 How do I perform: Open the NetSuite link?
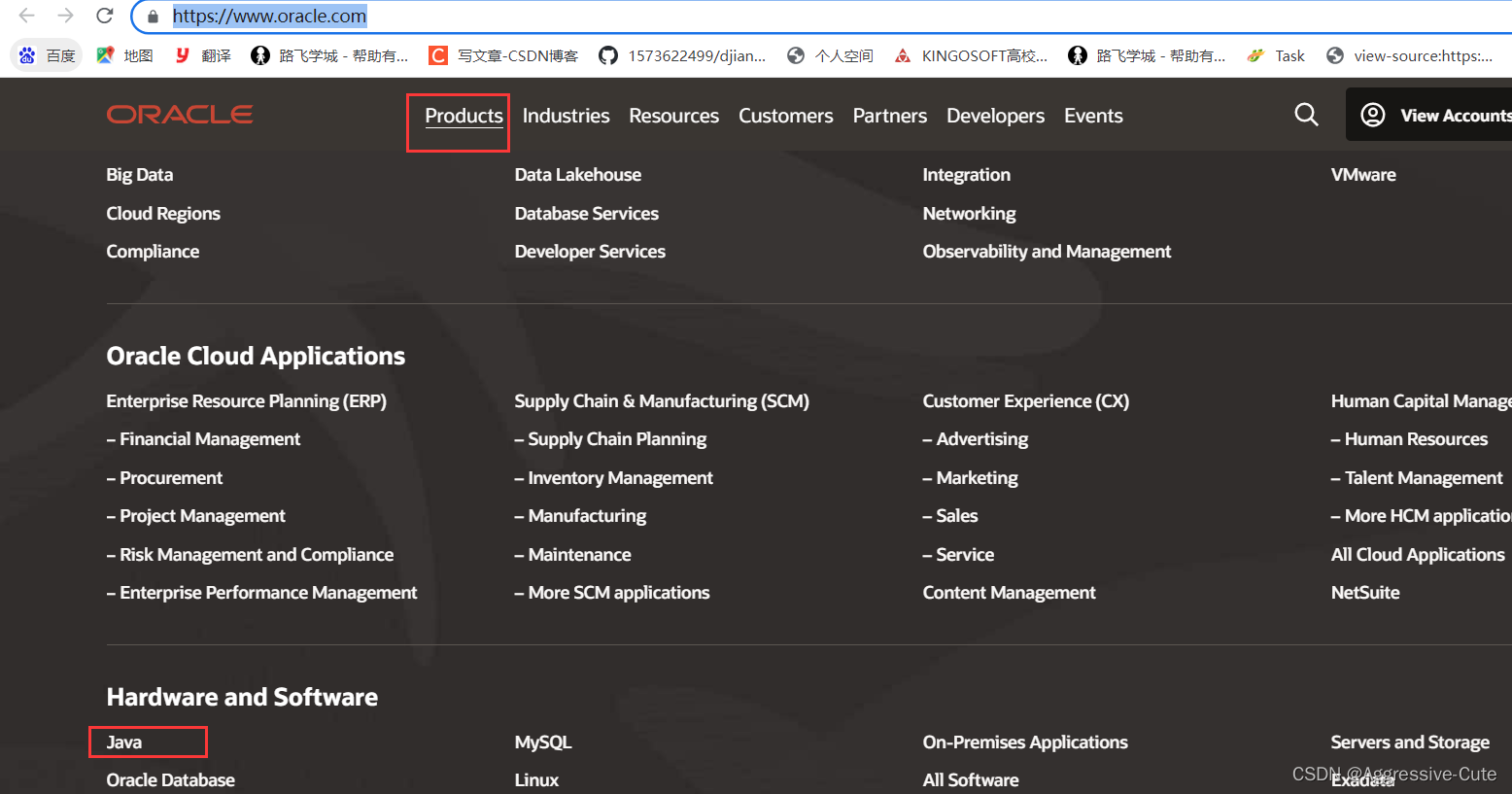click(x=1365, y=593)
